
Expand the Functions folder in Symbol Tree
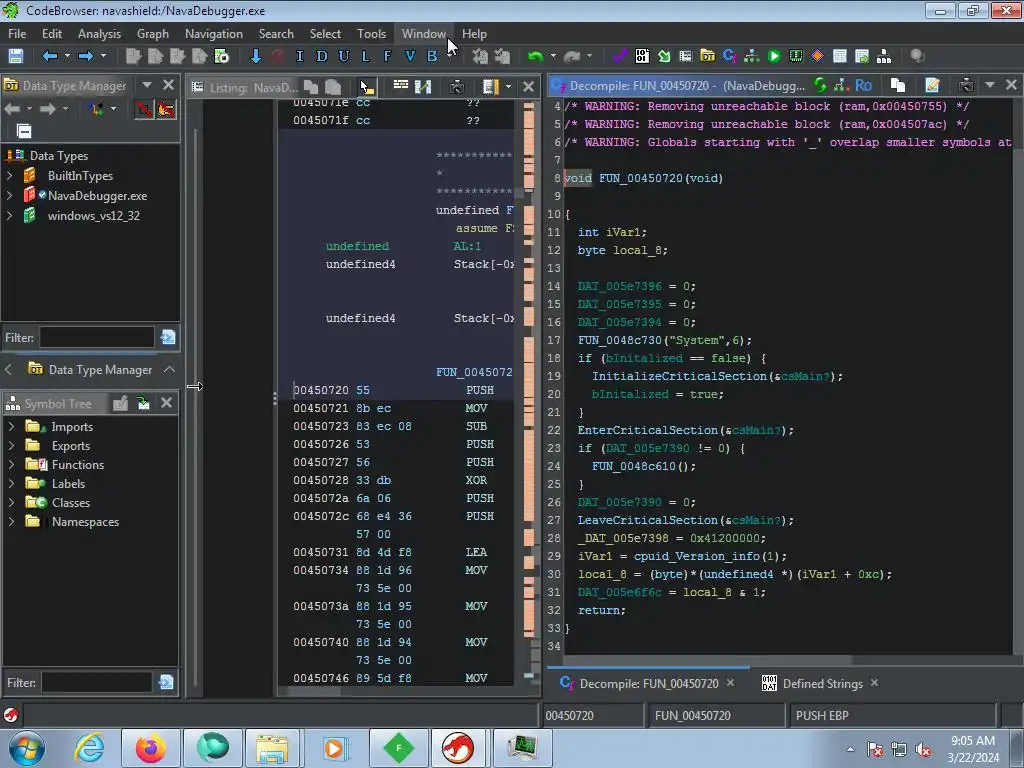click(x=11, y=464)
